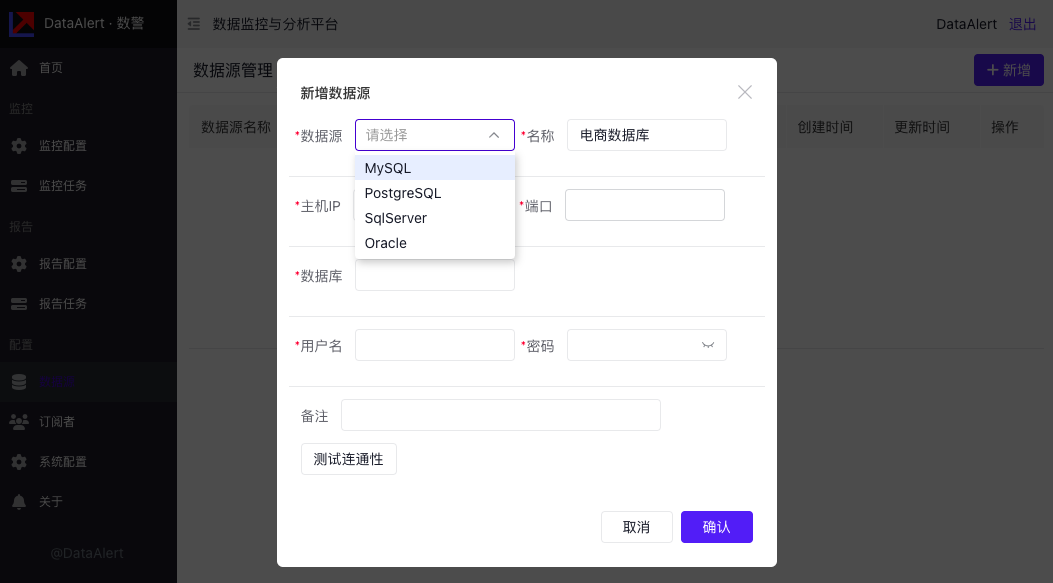Open the 数据源 dropdown chevron

[x=494, y=134]
